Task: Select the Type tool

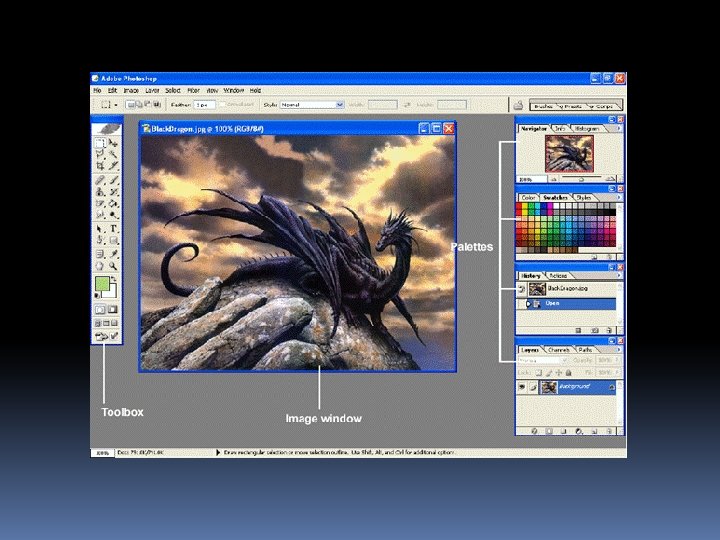Action: coord(113,228)
